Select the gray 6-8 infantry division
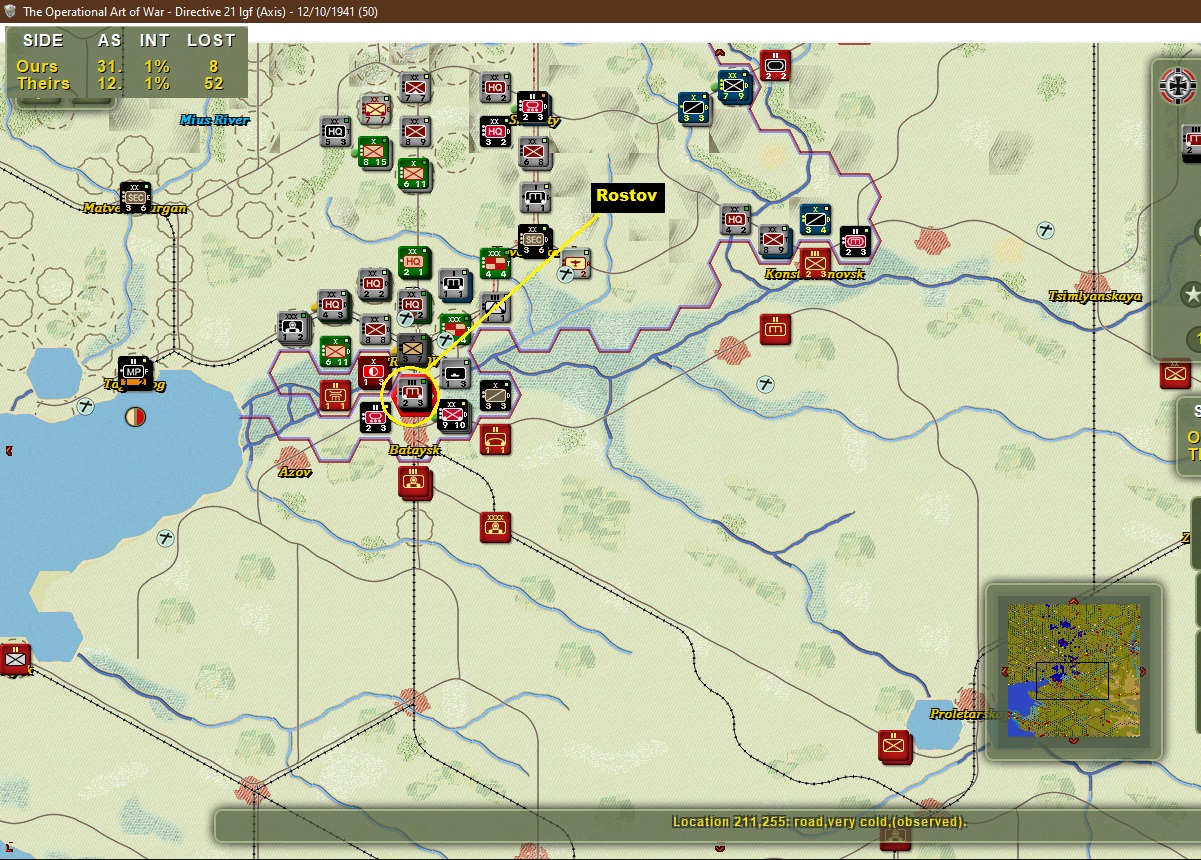This screenshot has height=860, width=1201. tap(535, 152)
